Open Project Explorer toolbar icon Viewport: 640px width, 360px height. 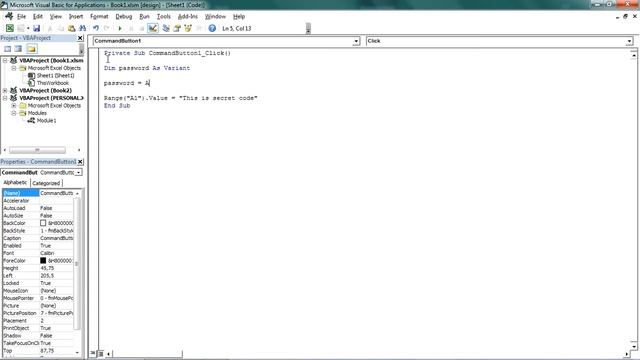pos(166,28)
